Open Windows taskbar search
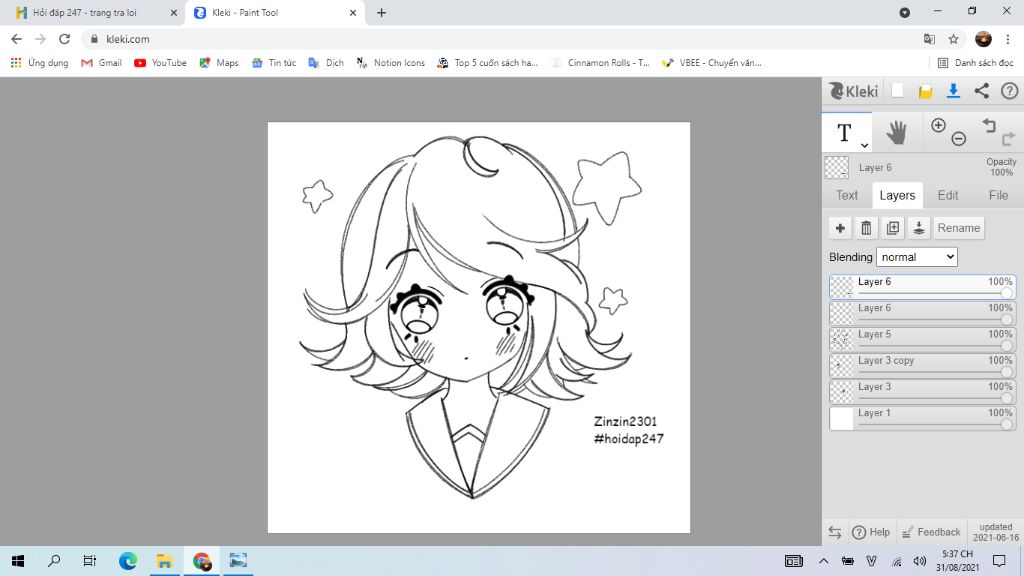1024x576 pixels. pos(54,561)
